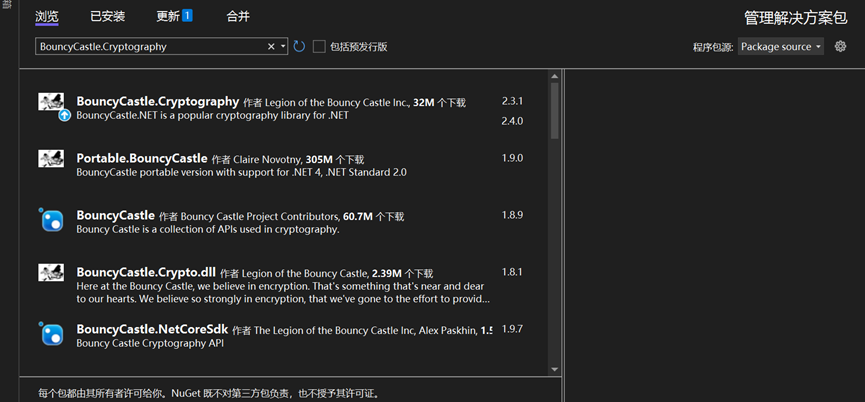Click the update available arrow badge
The height and width of the screenshot is (402, 865).
coord(65,115)
